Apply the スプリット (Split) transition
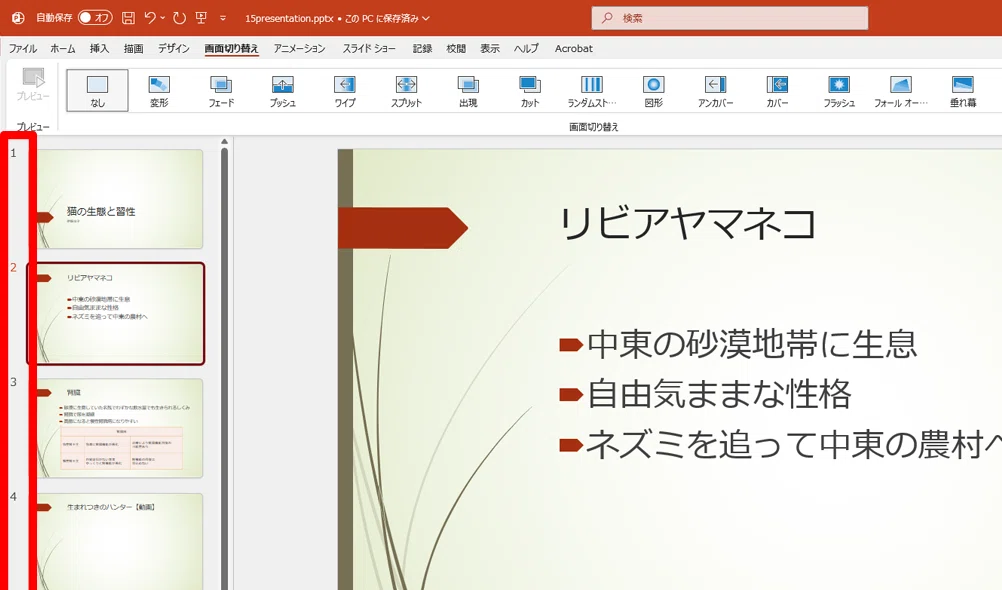 [406, 91]
